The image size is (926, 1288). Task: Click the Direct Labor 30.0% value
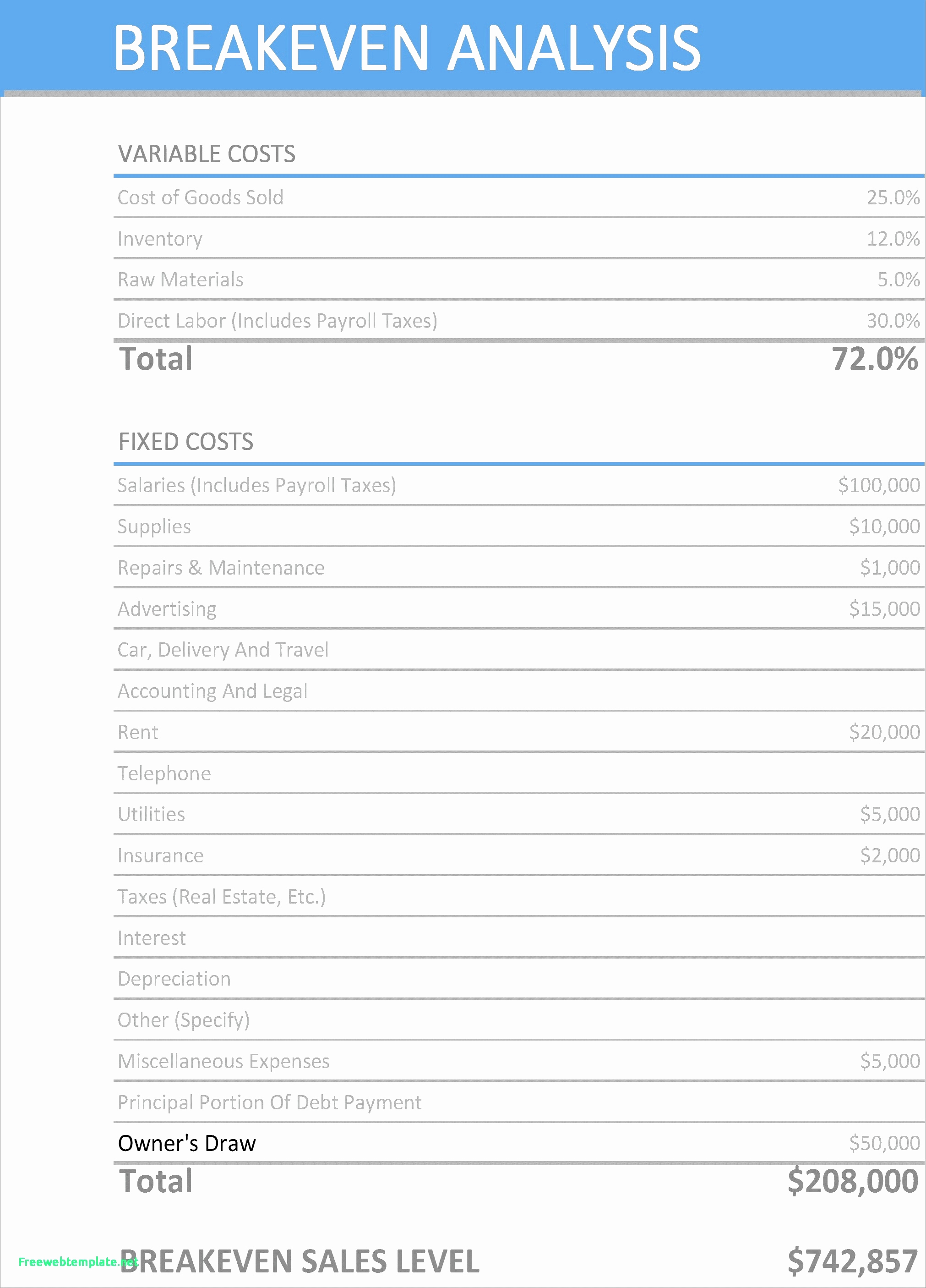click(x=893, y=321)
